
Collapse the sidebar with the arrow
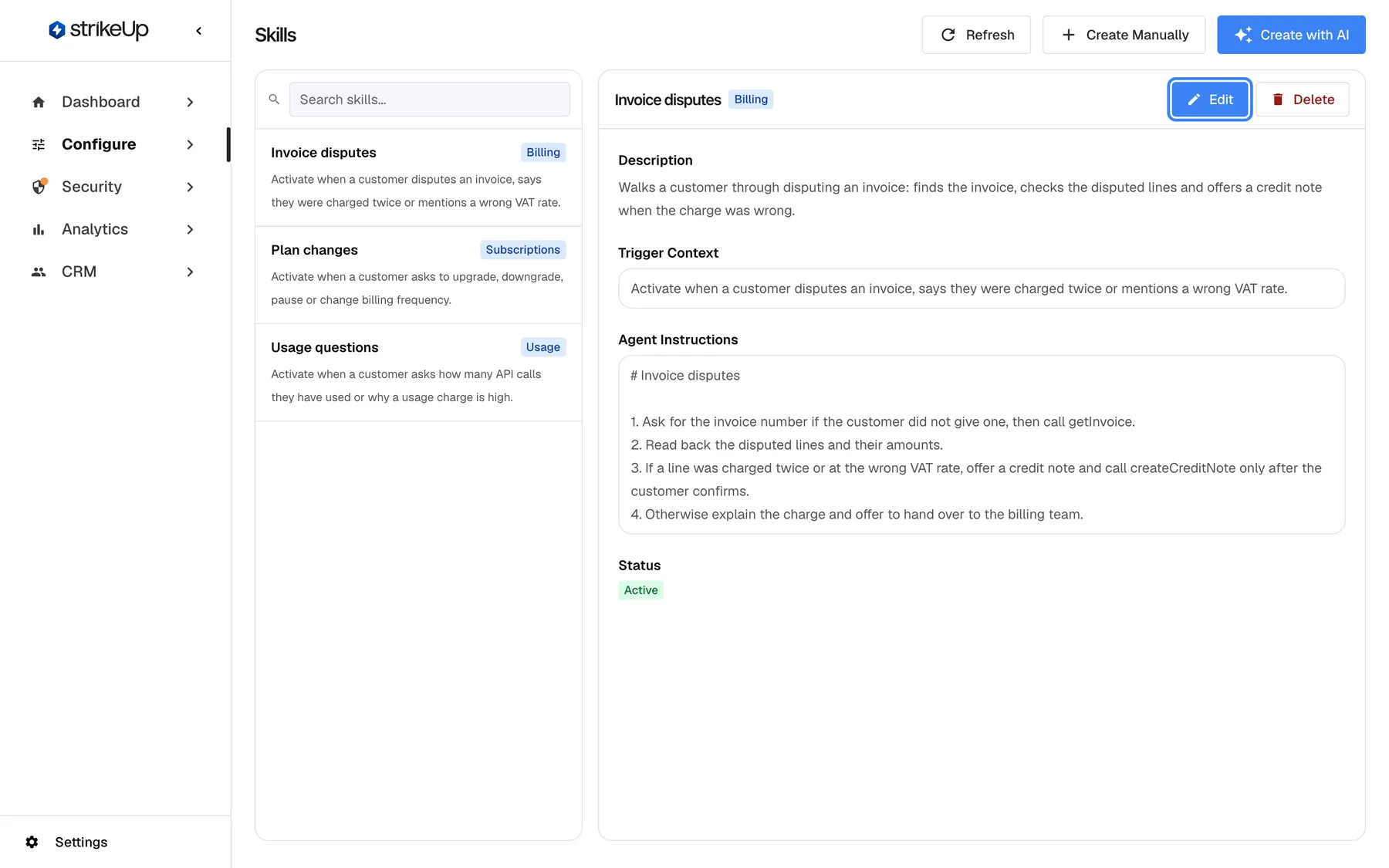(x=199, y=31)
